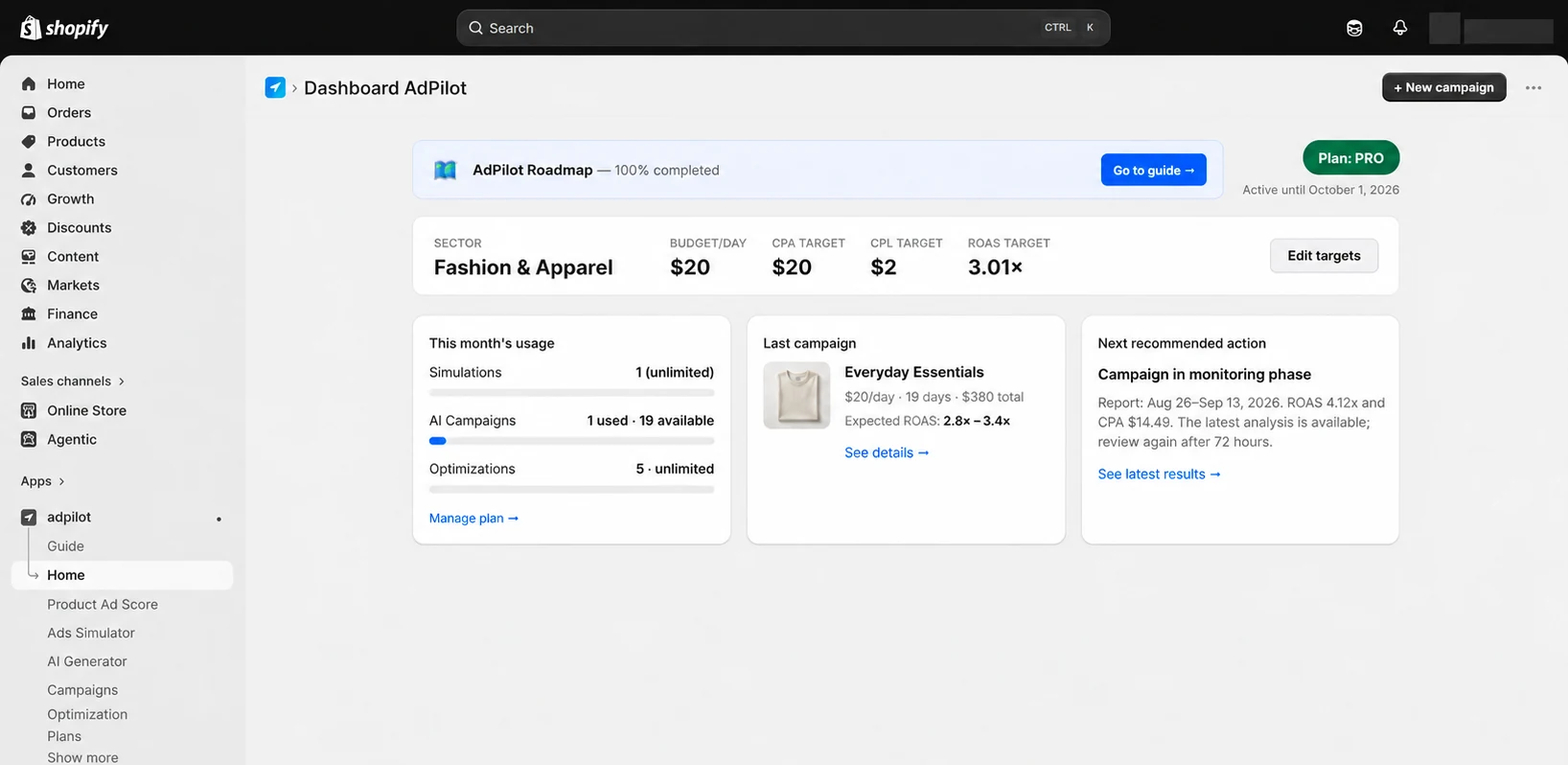Viewport: 1568px width, 765px height.
Task: Click the Growth icon
Action: 29,199
